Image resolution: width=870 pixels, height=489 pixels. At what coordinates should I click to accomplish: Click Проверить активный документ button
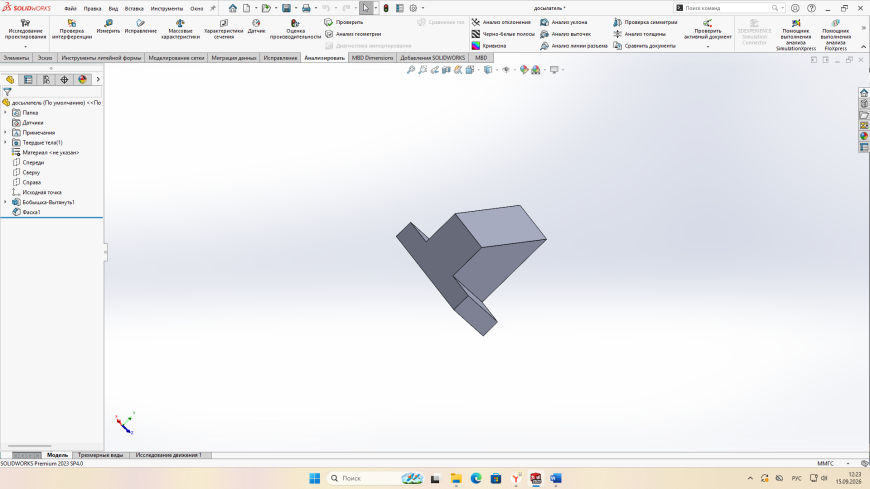pos(707,29)
